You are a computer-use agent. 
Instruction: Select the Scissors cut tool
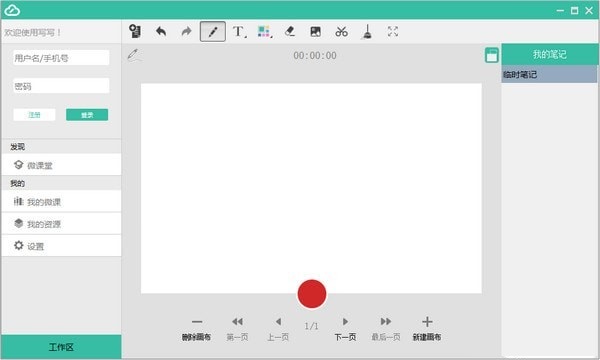341,31
